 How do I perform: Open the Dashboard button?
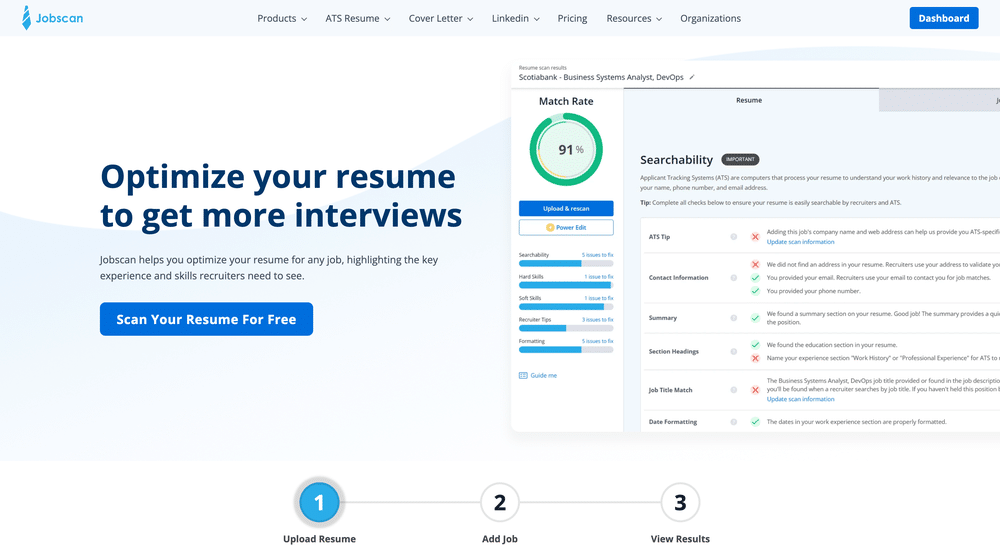pos(944,18)
